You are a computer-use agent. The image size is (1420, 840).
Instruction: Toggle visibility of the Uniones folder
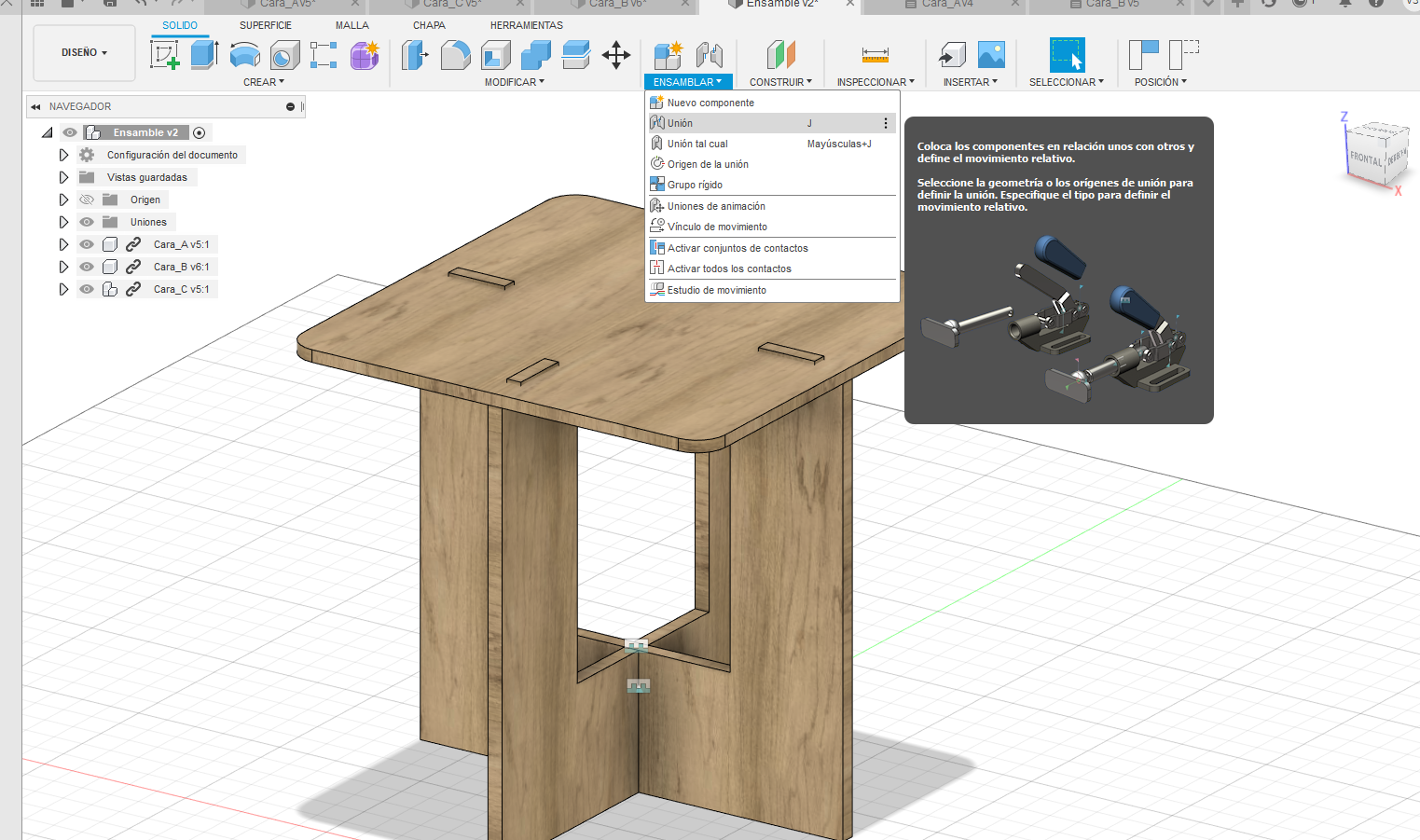click(87, 222)
